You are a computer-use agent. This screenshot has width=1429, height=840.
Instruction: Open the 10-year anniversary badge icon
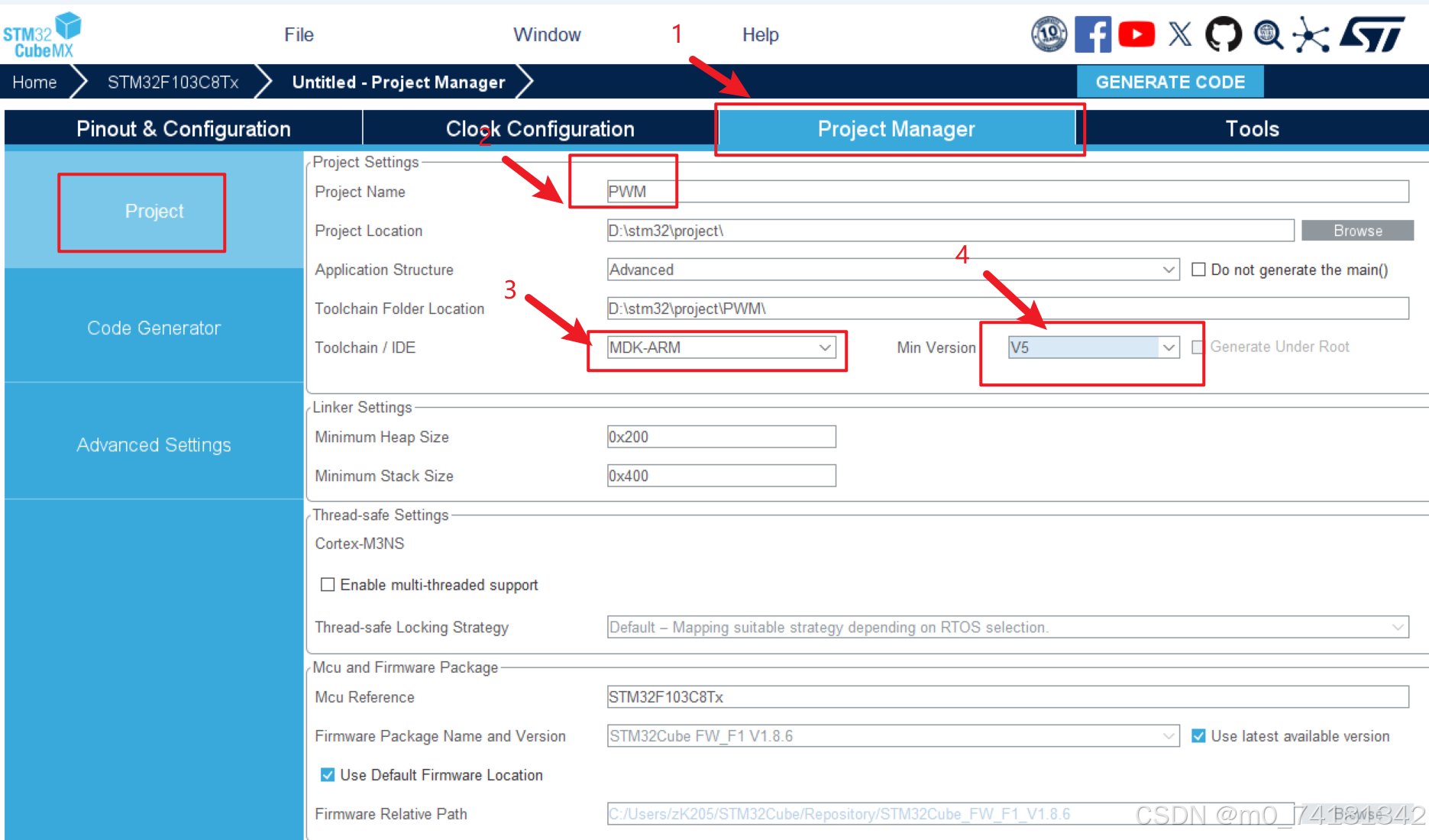(1049, 34)
